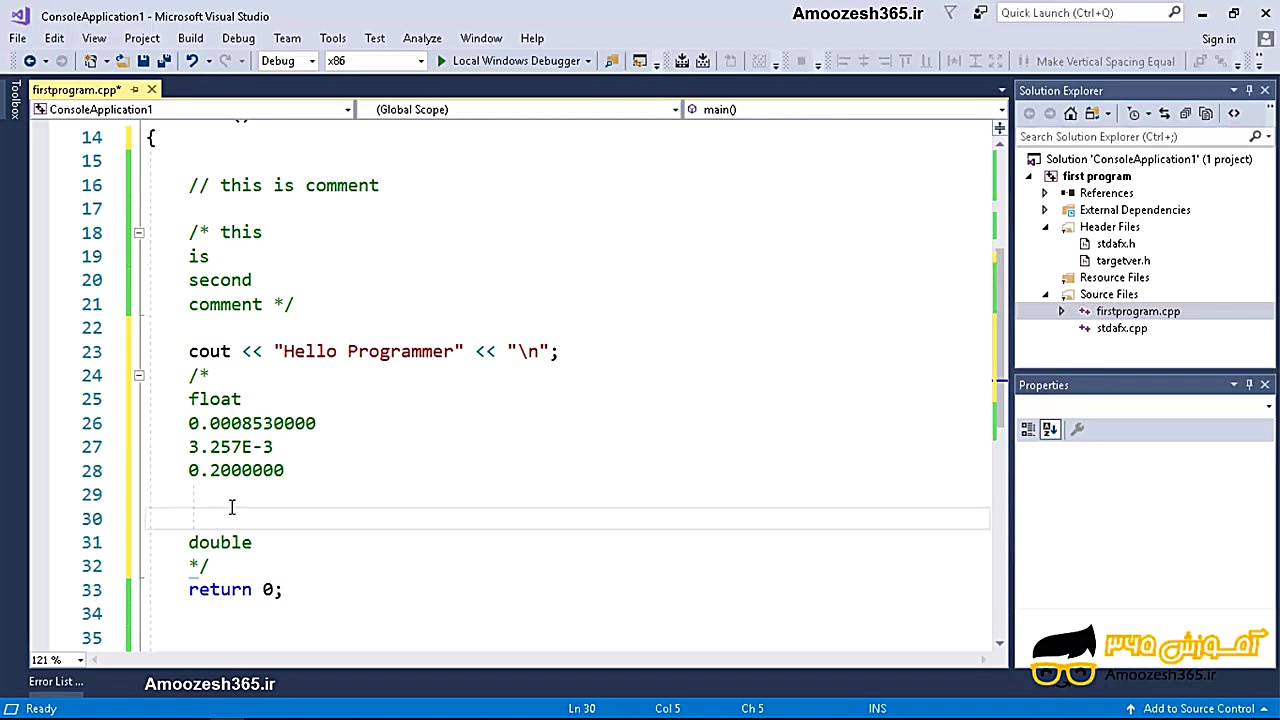Click the View Code icon in Solution Explorer
Viewport: 1280px width, 720px height.
[1234, 113]
